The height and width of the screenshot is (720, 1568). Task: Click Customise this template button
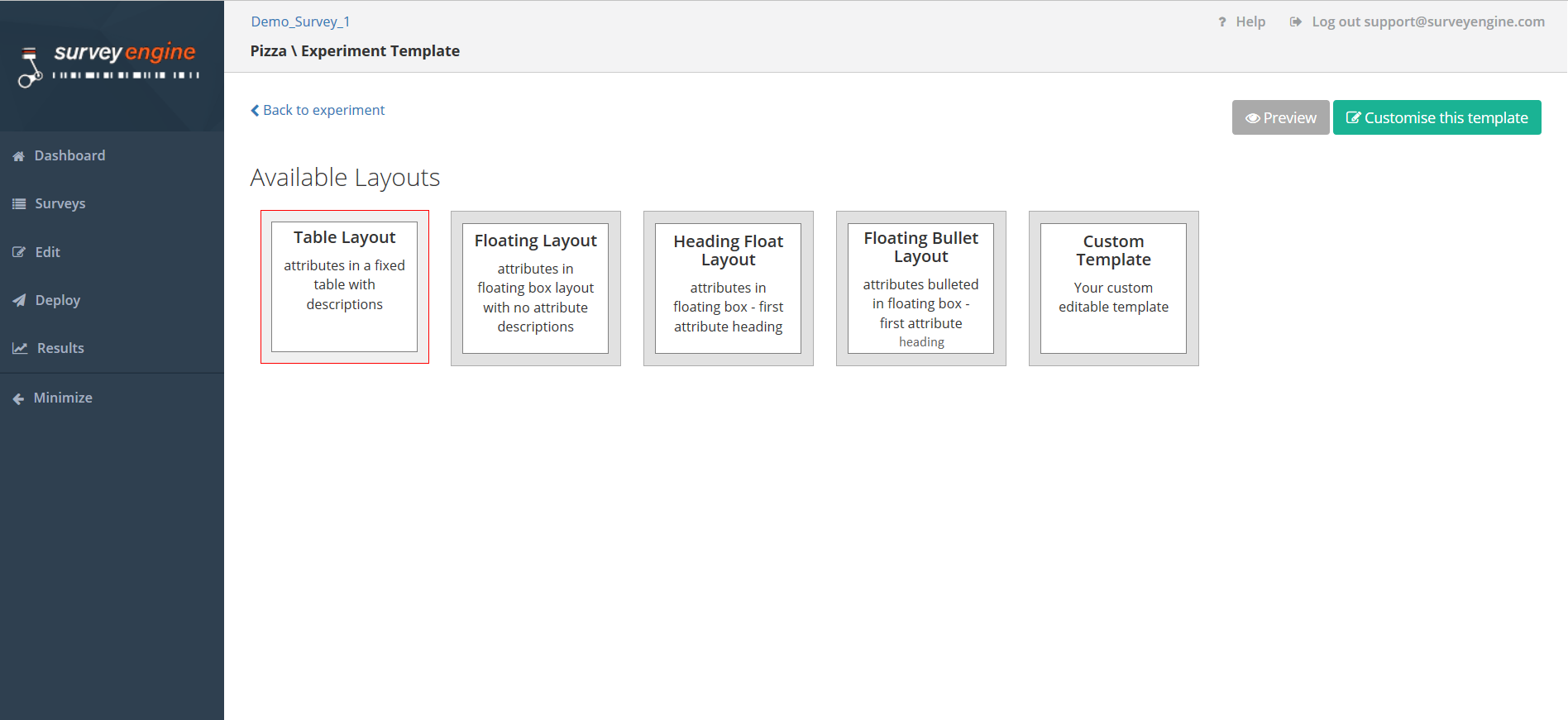tap(1437, 117)
